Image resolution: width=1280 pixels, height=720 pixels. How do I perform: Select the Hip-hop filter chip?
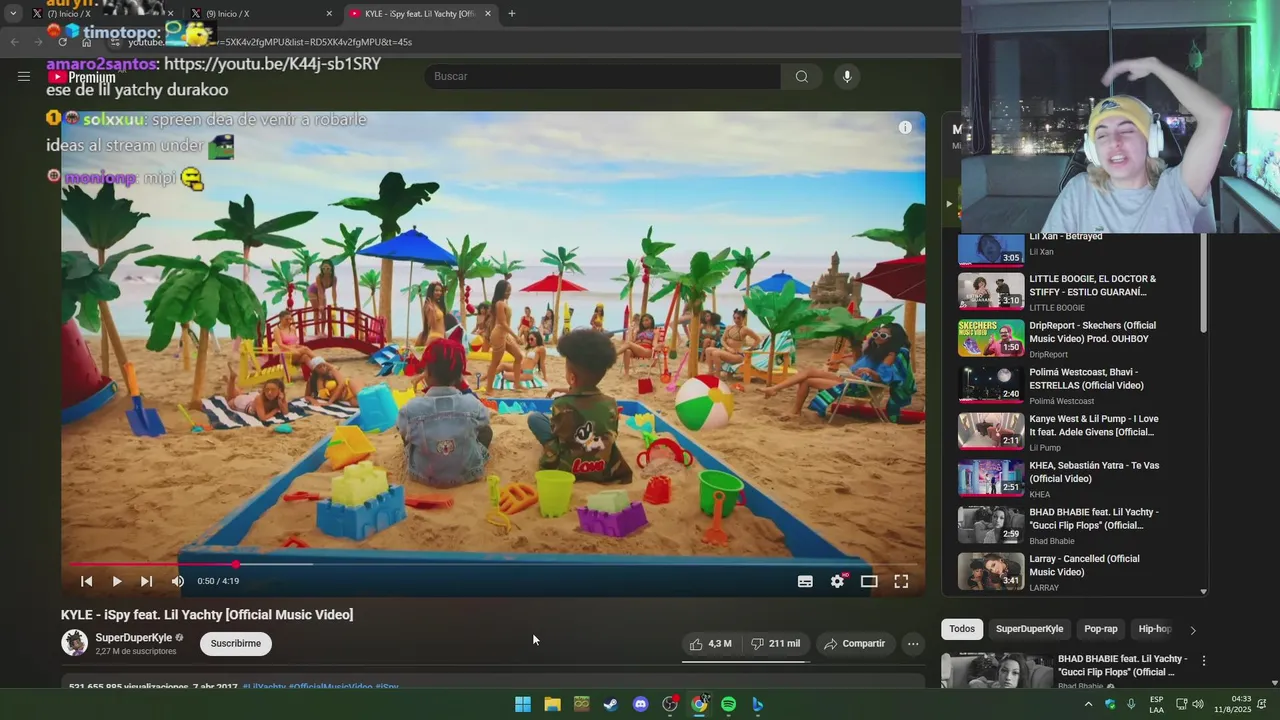(x=1154, y=629)
